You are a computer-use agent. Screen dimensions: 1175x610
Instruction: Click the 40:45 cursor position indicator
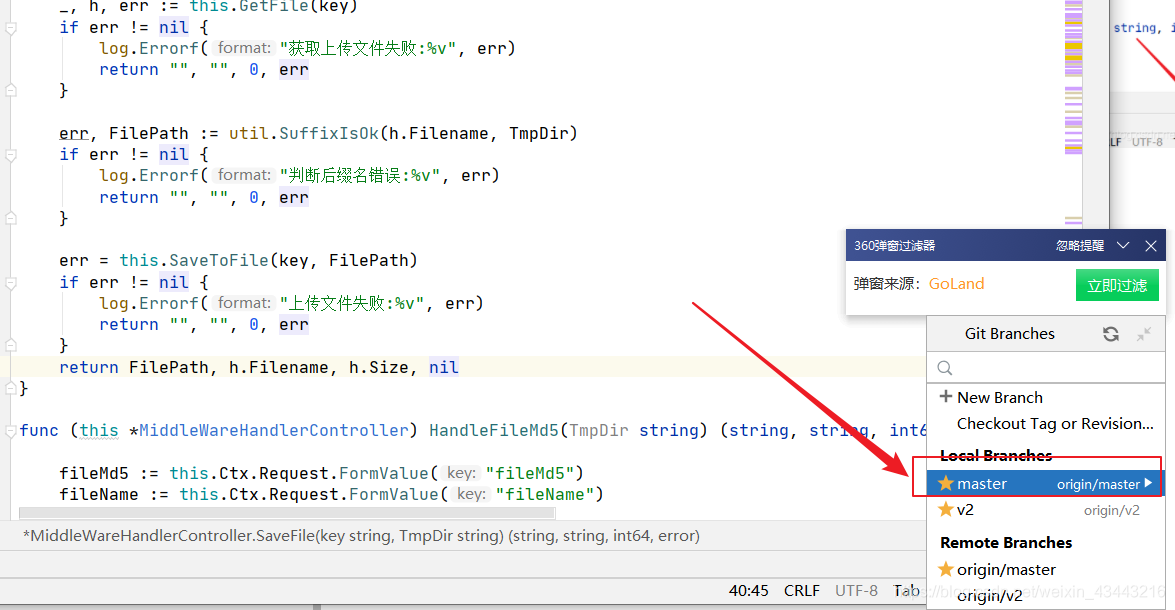click(749, 591)
